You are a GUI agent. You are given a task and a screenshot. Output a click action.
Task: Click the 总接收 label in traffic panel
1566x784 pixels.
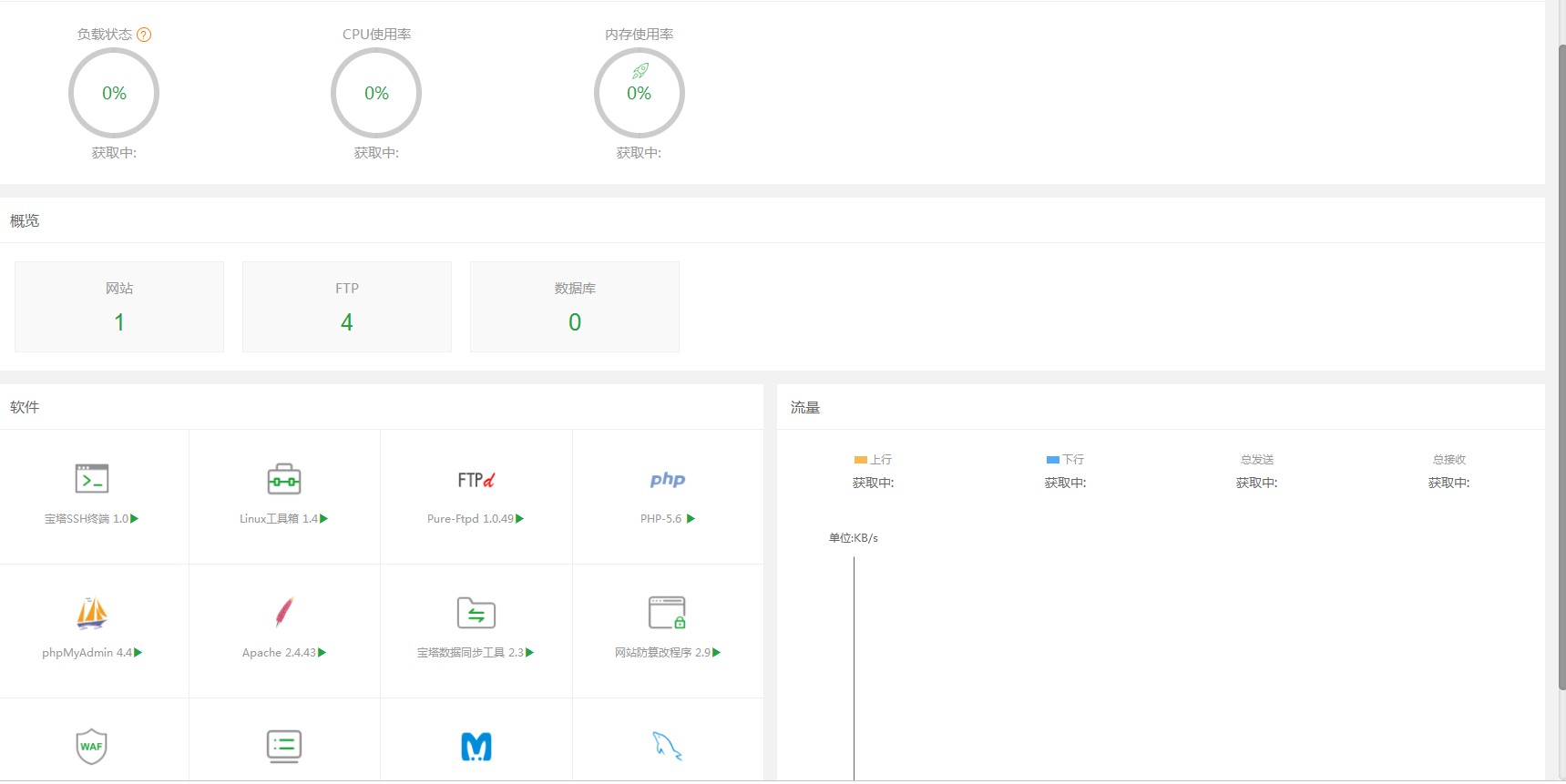pyautogui.click(x=1449, y=460)
